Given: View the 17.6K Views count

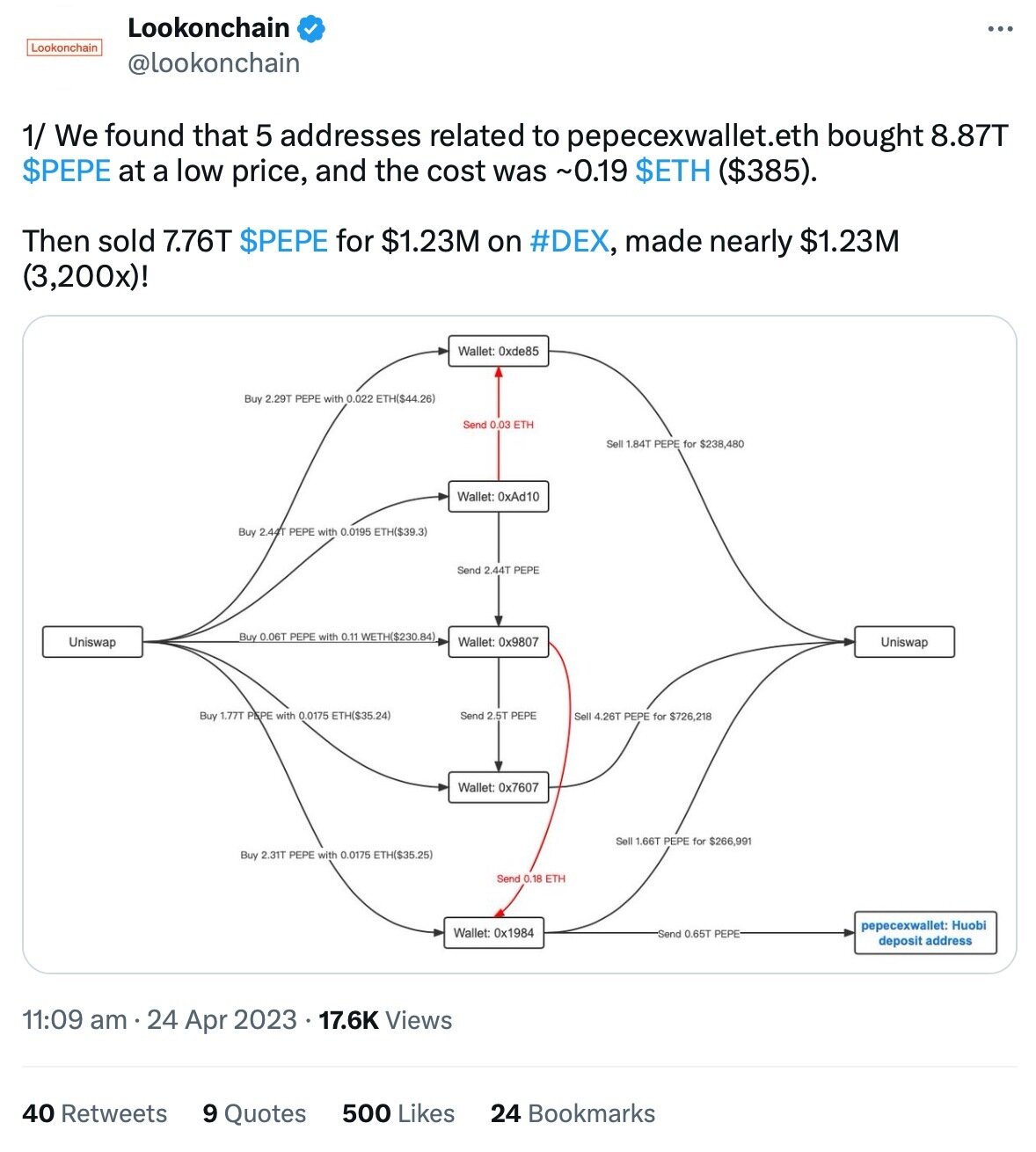Looking at the screenshot, I should 385,1020.
